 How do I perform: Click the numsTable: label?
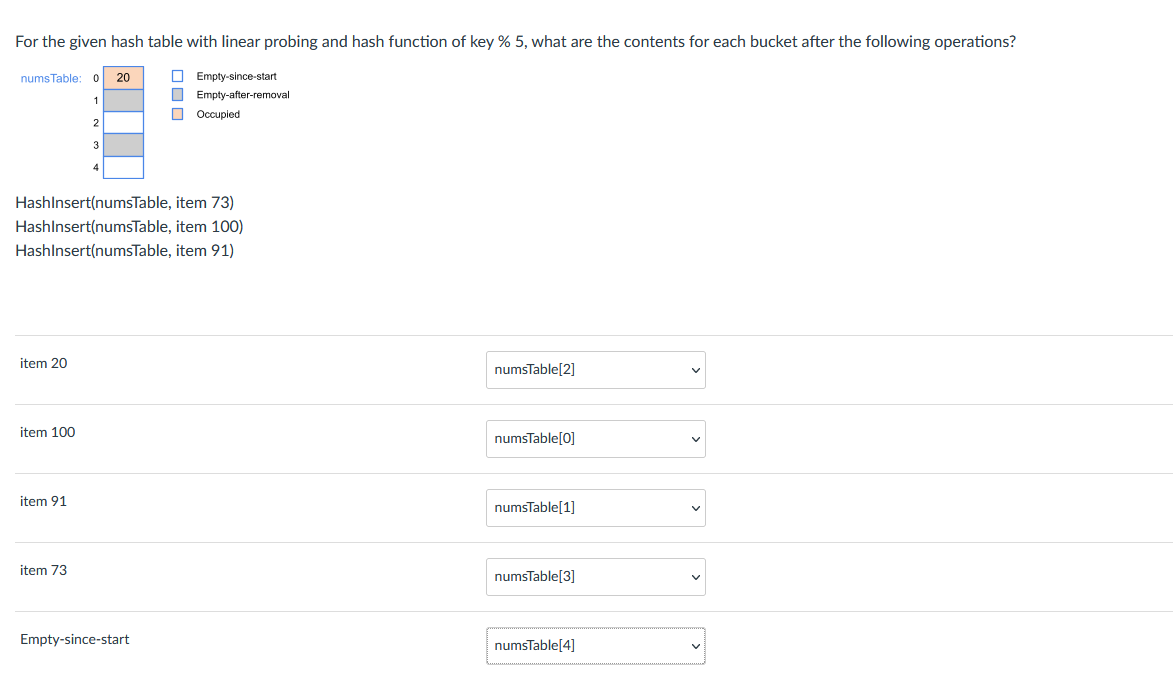point(51,79)
